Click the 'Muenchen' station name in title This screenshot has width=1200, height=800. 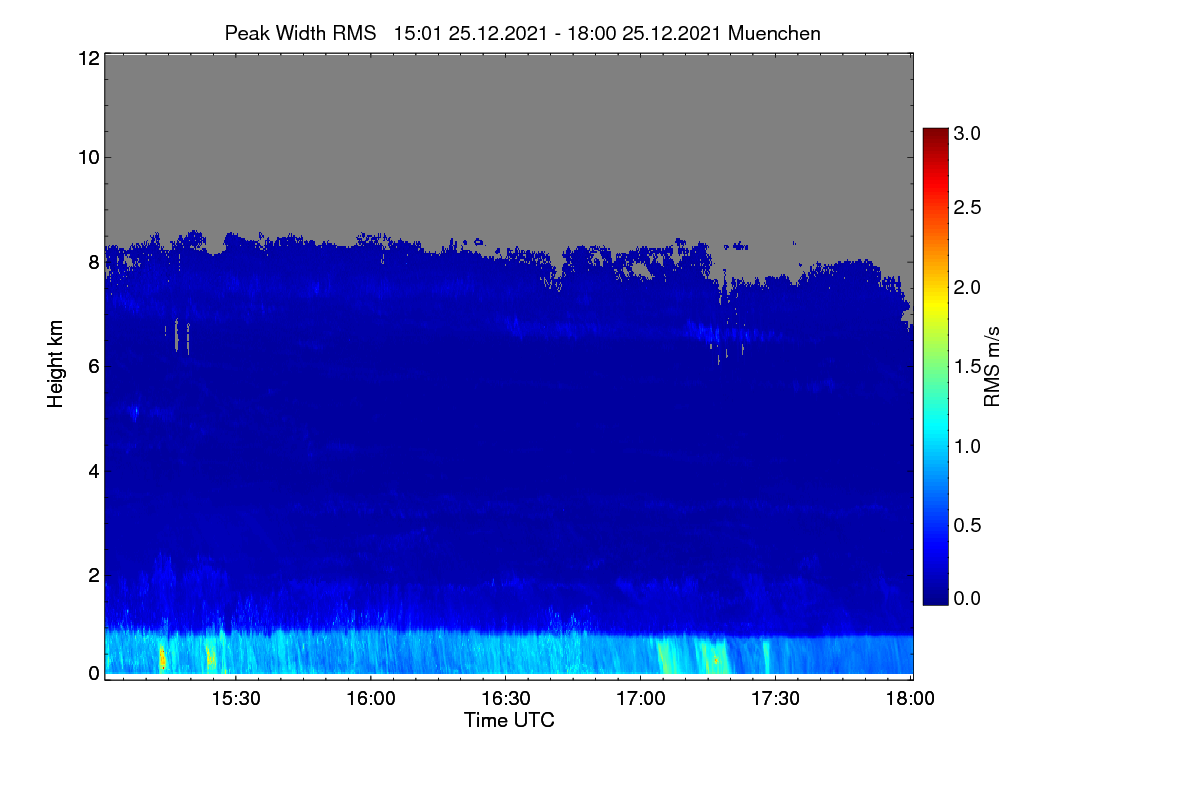click(x=774, y=33)
